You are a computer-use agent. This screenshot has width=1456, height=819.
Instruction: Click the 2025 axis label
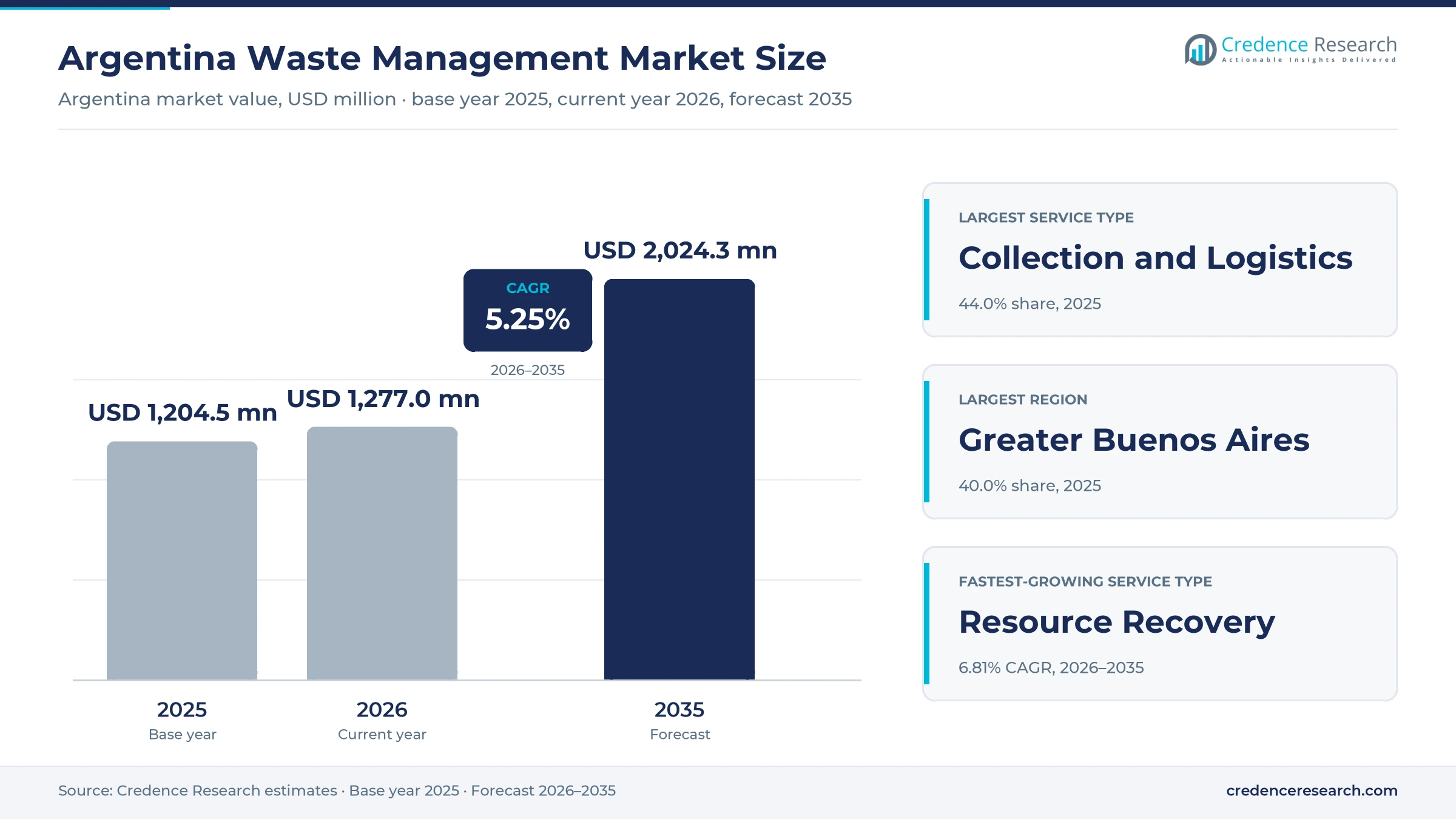(182, 710)
